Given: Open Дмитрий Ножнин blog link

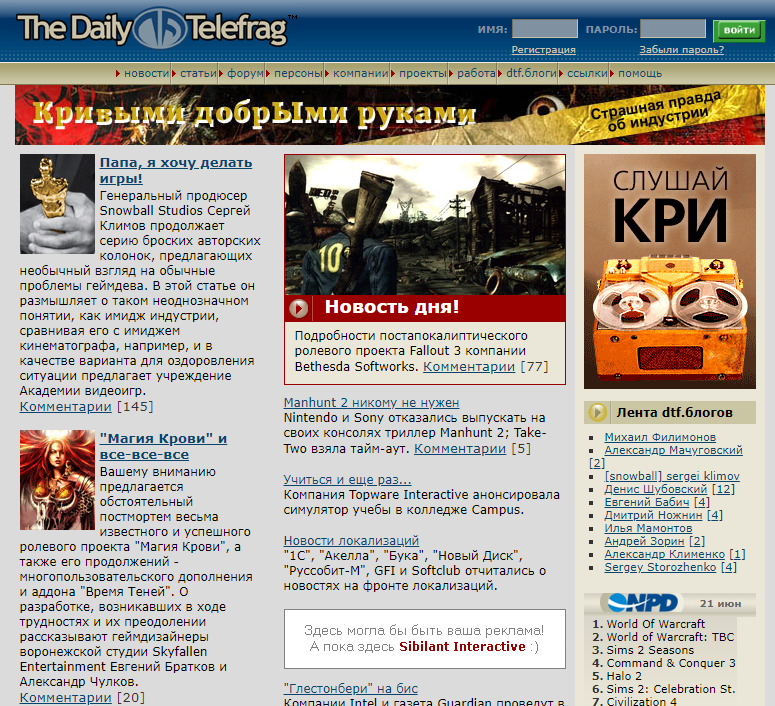Looking at the screenshot, I should pyautogui.click(x=653, y=515).
